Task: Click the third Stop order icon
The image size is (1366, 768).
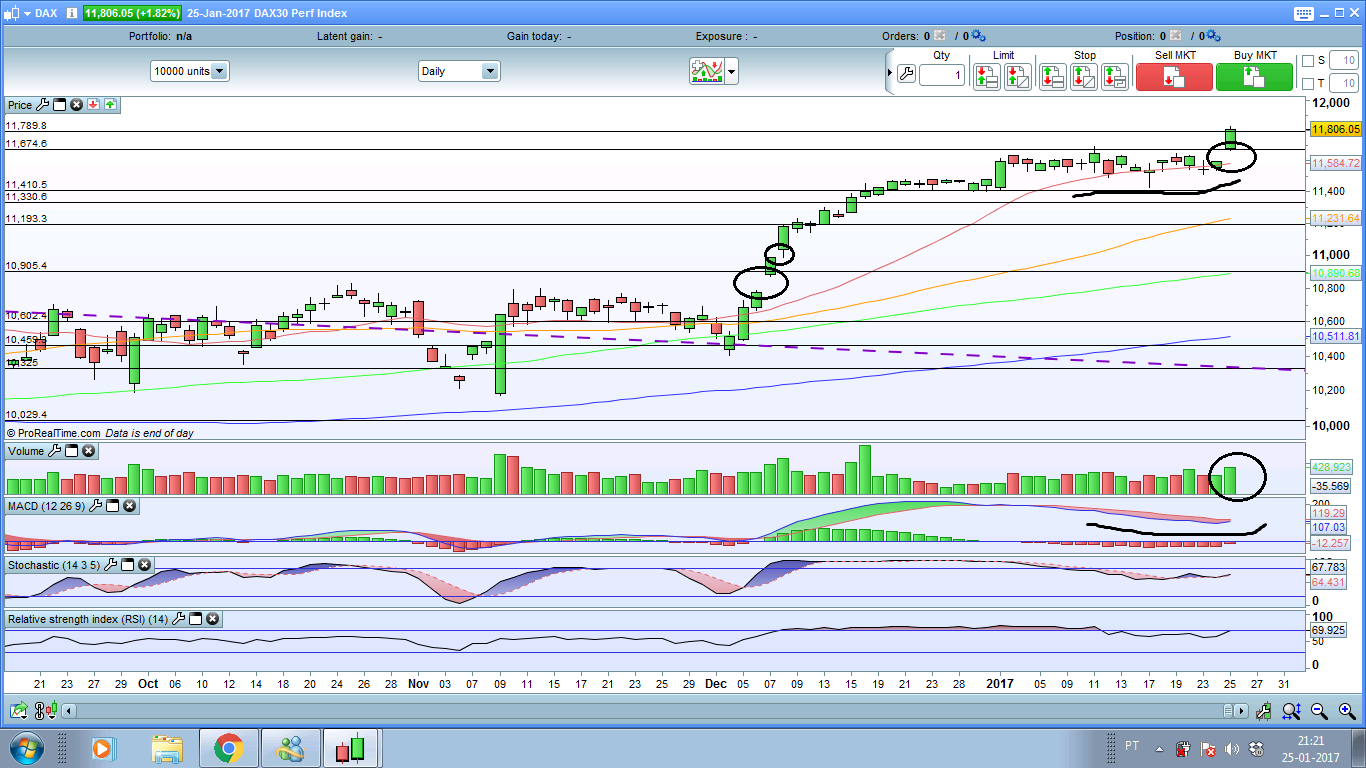Action: (x=1115, y=77)
